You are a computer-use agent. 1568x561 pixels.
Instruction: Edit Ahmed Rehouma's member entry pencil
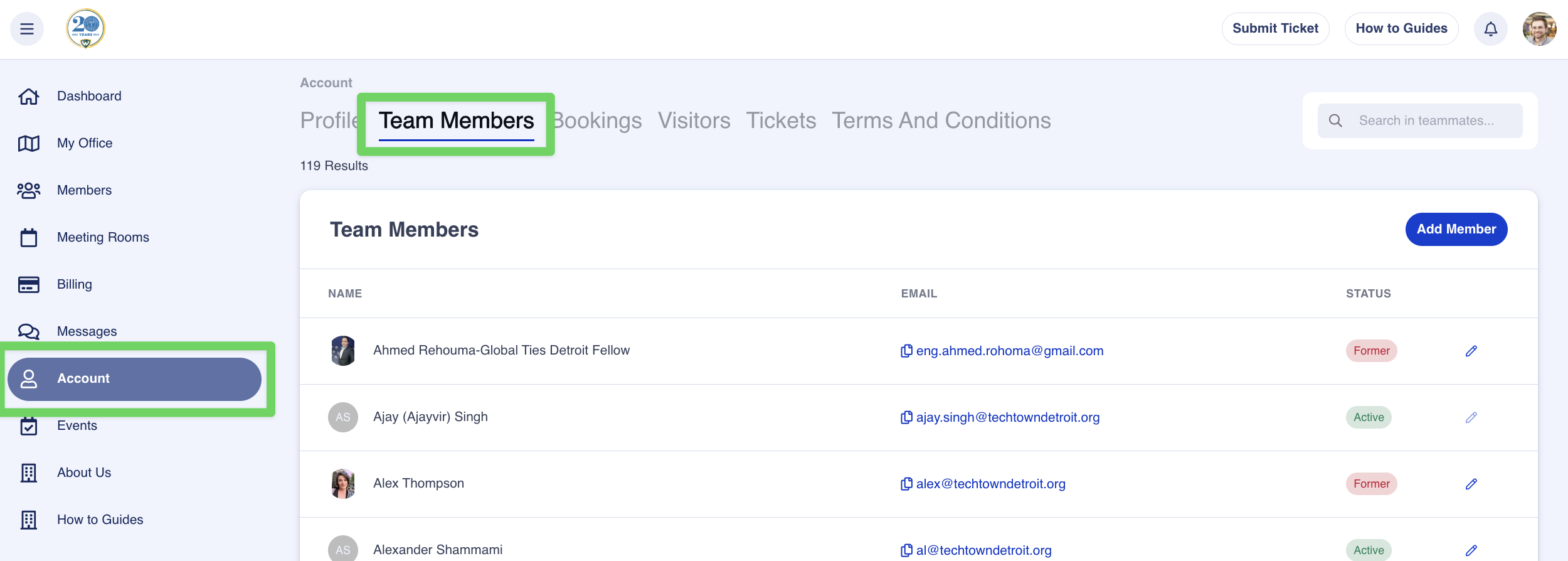(x=1471, y=351)
